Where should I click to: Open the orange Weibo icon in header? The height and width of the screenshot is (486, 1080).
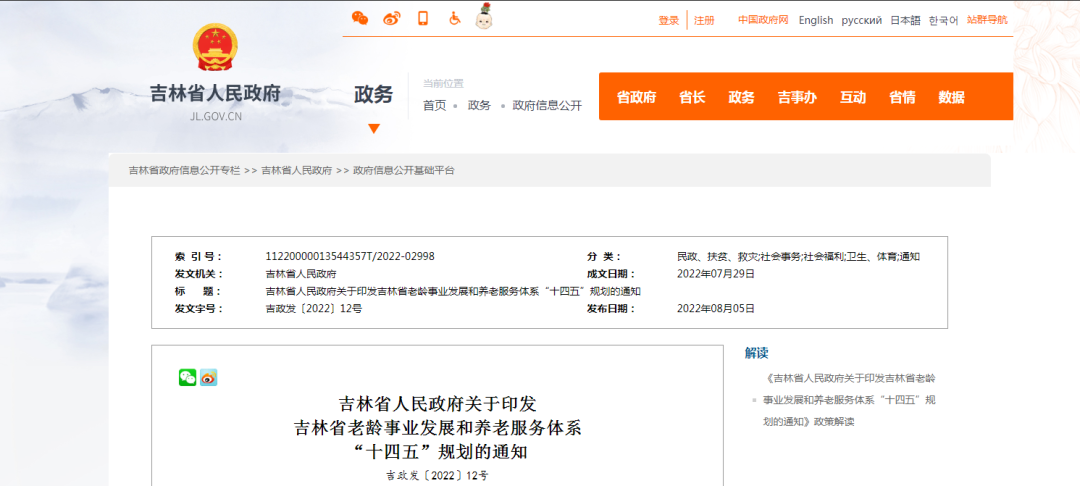pos(391,19)
